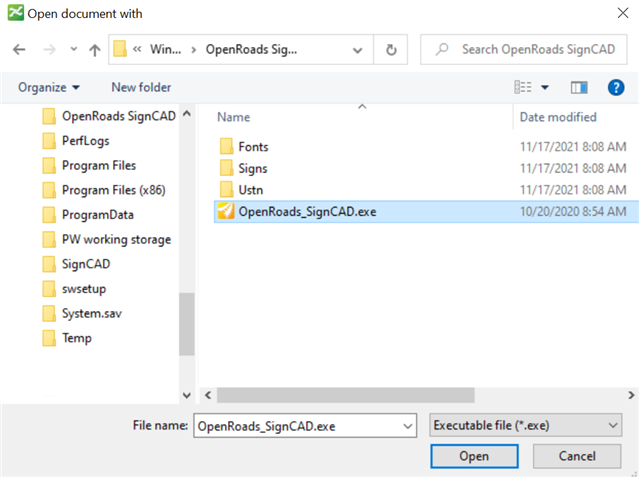Change the view layout icon
The height and width of the screenshot is (477, 639).
(x=523, y=87)
